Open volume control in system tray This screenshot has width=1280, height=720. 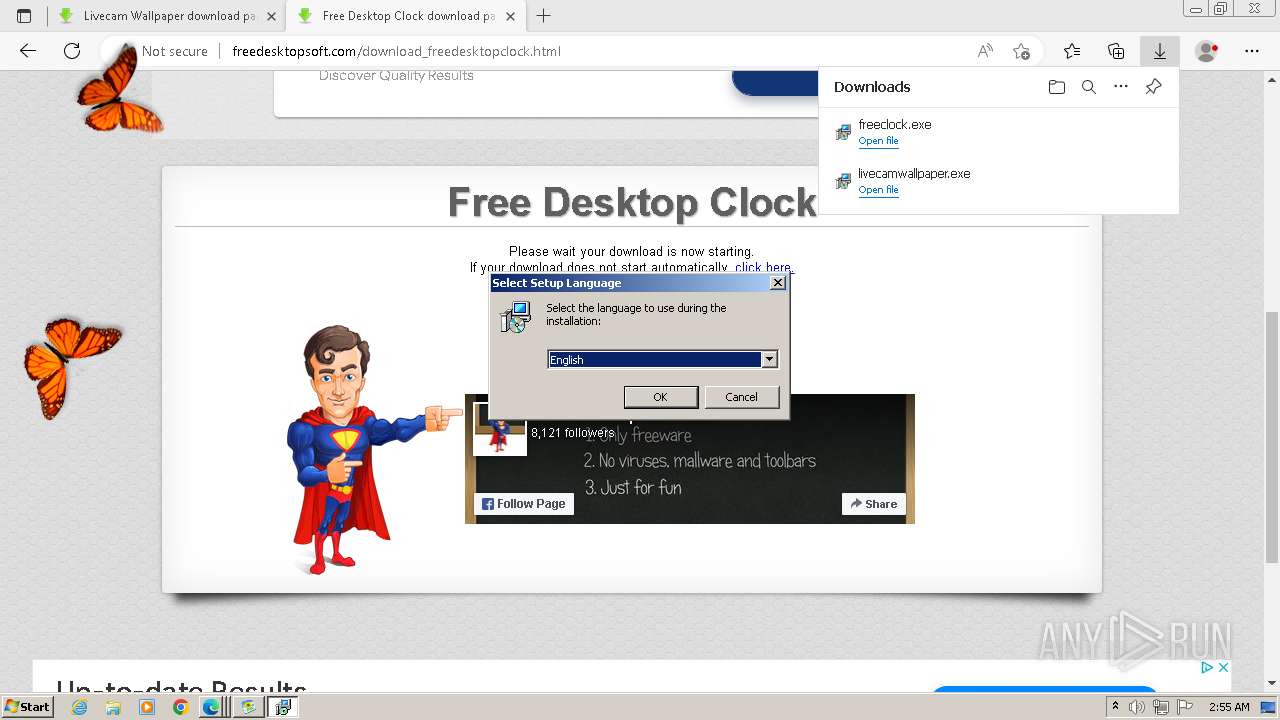click(x=1137, y=707)
